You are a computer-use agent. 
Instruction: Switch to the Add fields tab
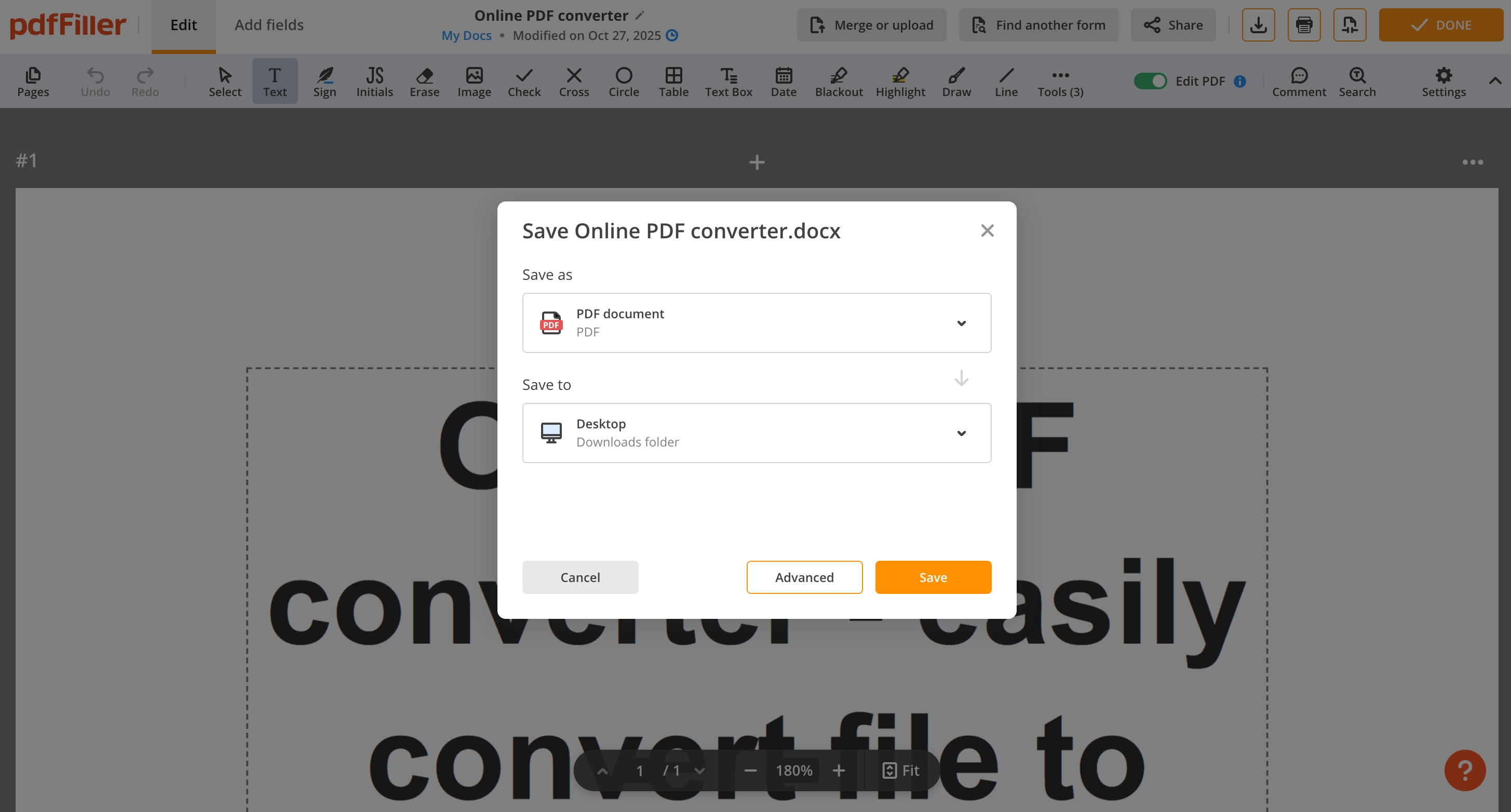click(x=269, y=24)
